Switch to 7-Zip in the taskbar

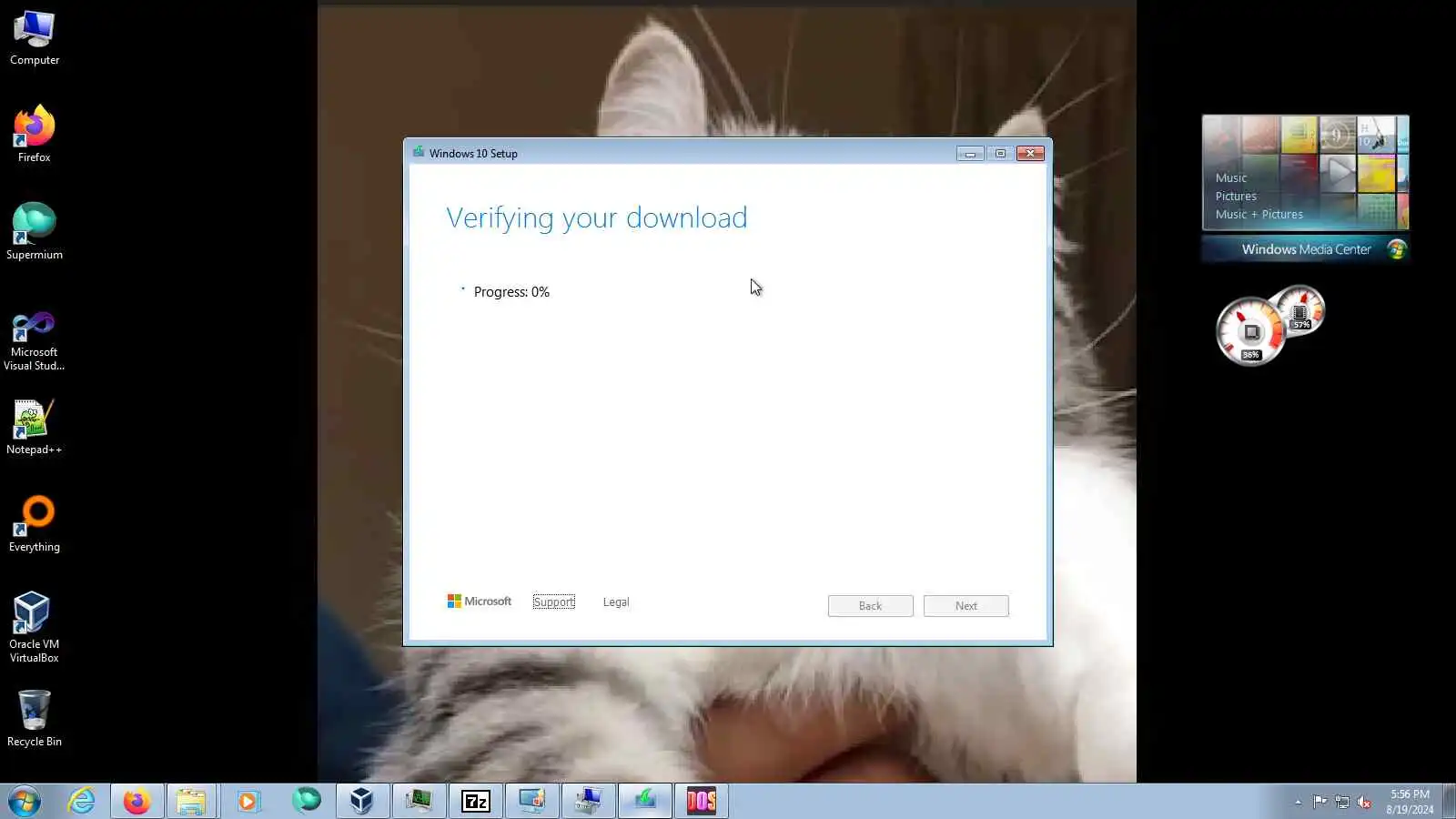coord(476,801)
